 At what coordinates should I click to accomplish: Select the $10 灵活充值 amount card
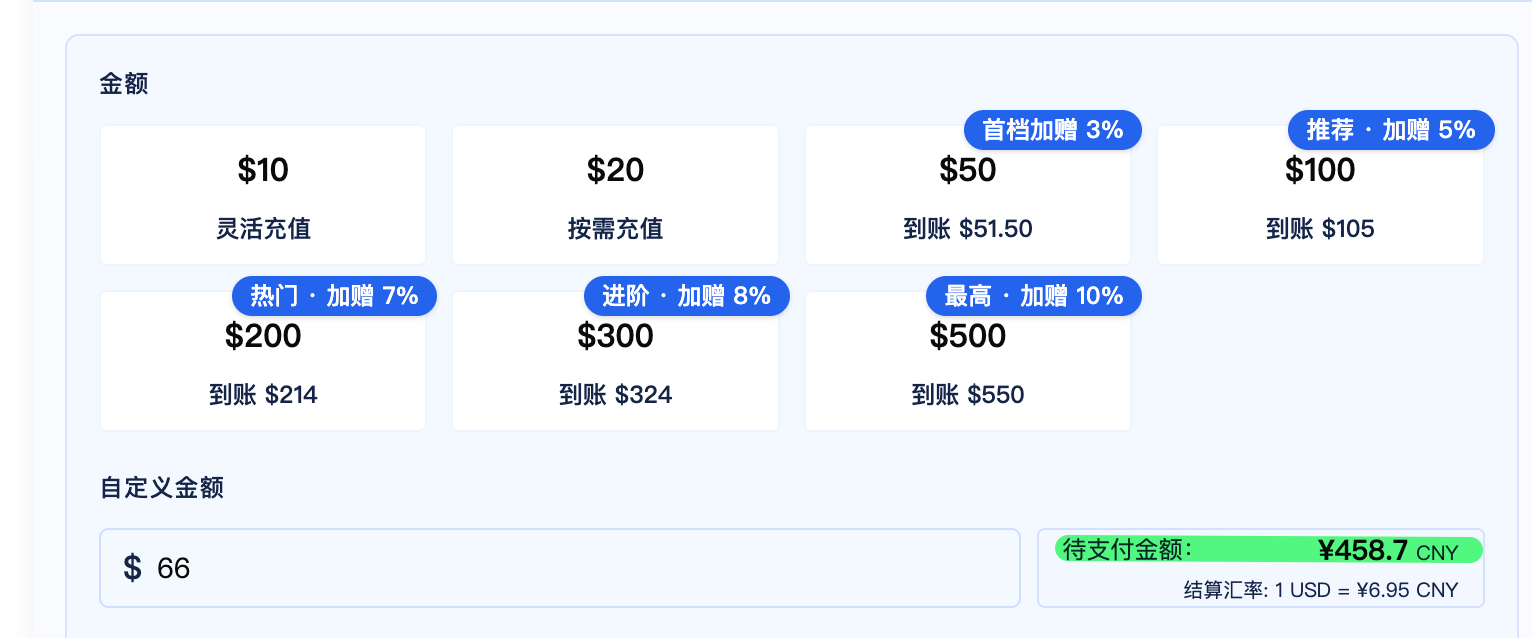point(263,195)
